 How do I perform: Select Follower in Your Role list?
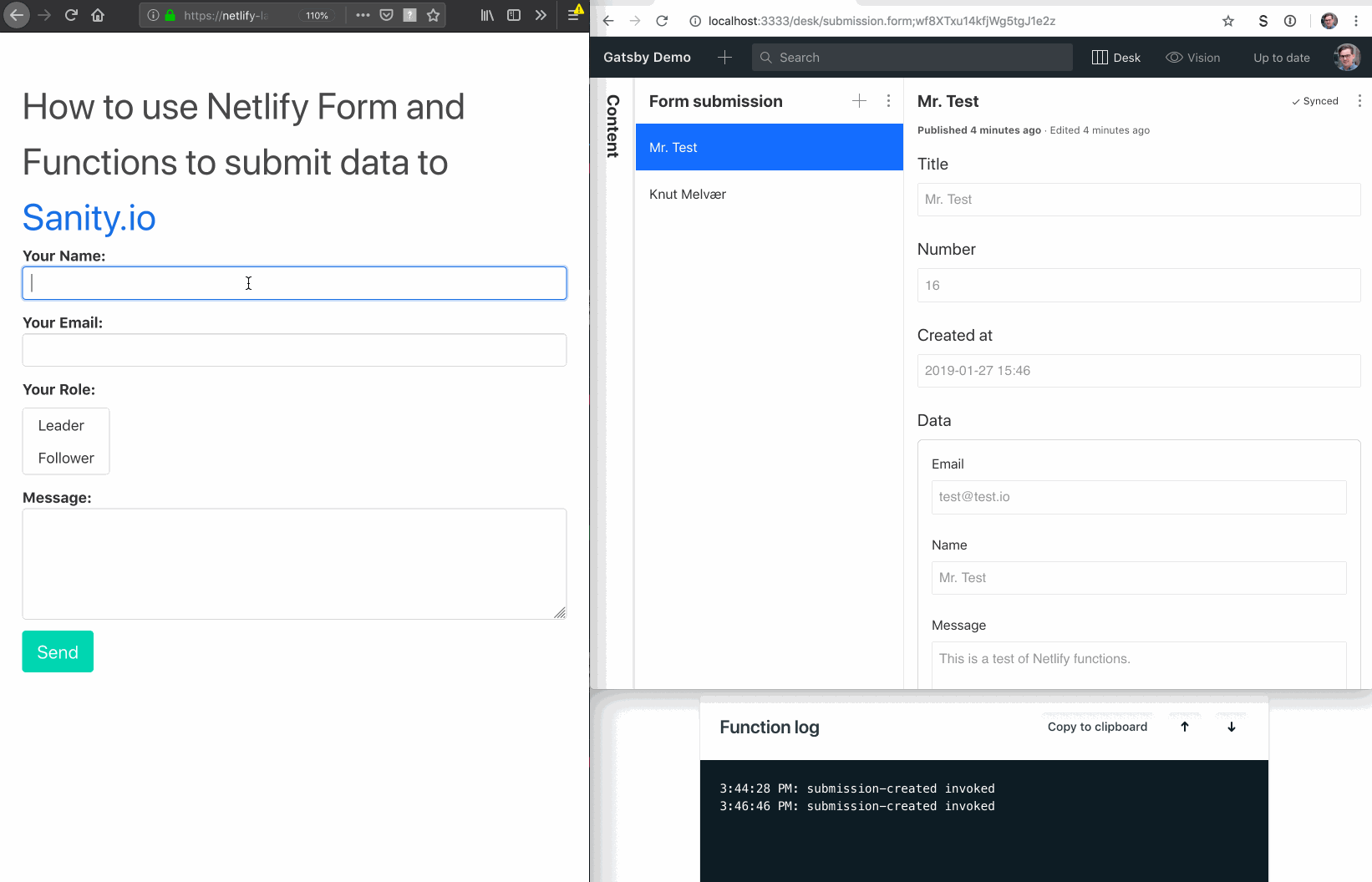pyautogui.click(x=66, y=458)
